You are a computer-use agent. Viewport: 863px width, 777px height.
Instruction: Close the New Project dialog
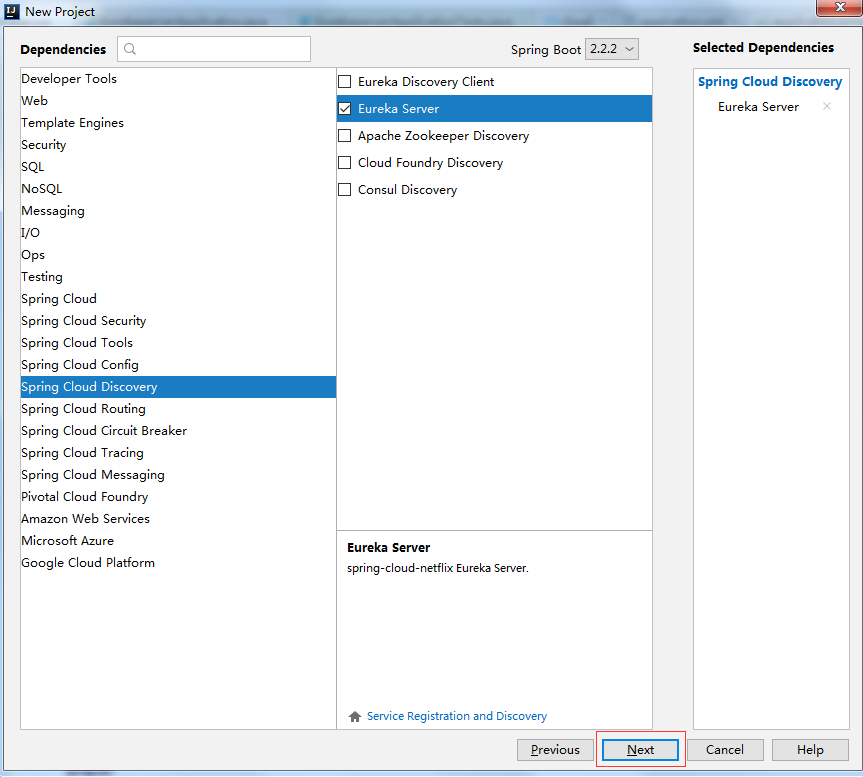tap(839, 8)
